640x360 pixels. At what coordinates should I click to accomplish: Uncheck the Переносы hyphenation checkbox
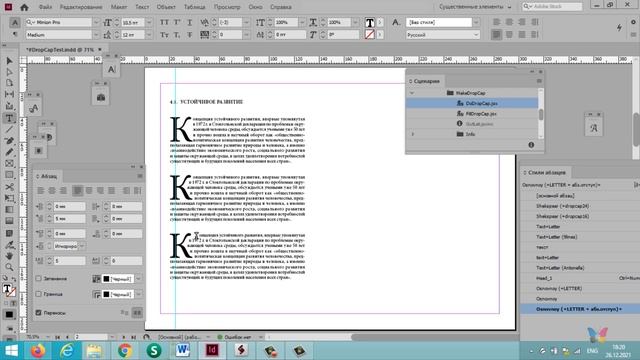(39, 313)
